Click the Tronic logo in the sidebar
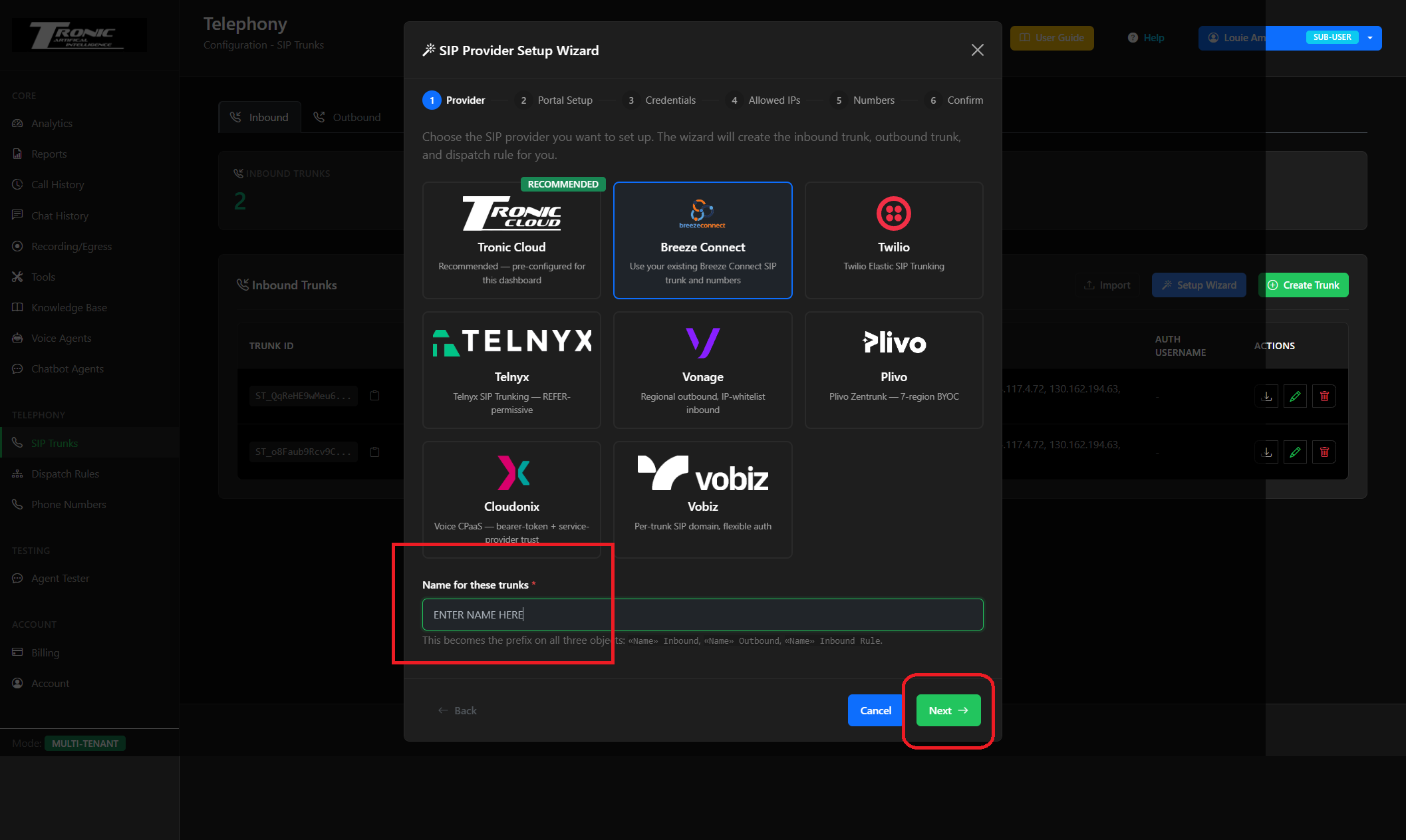The image size is (1406, 840). [79, 35]
